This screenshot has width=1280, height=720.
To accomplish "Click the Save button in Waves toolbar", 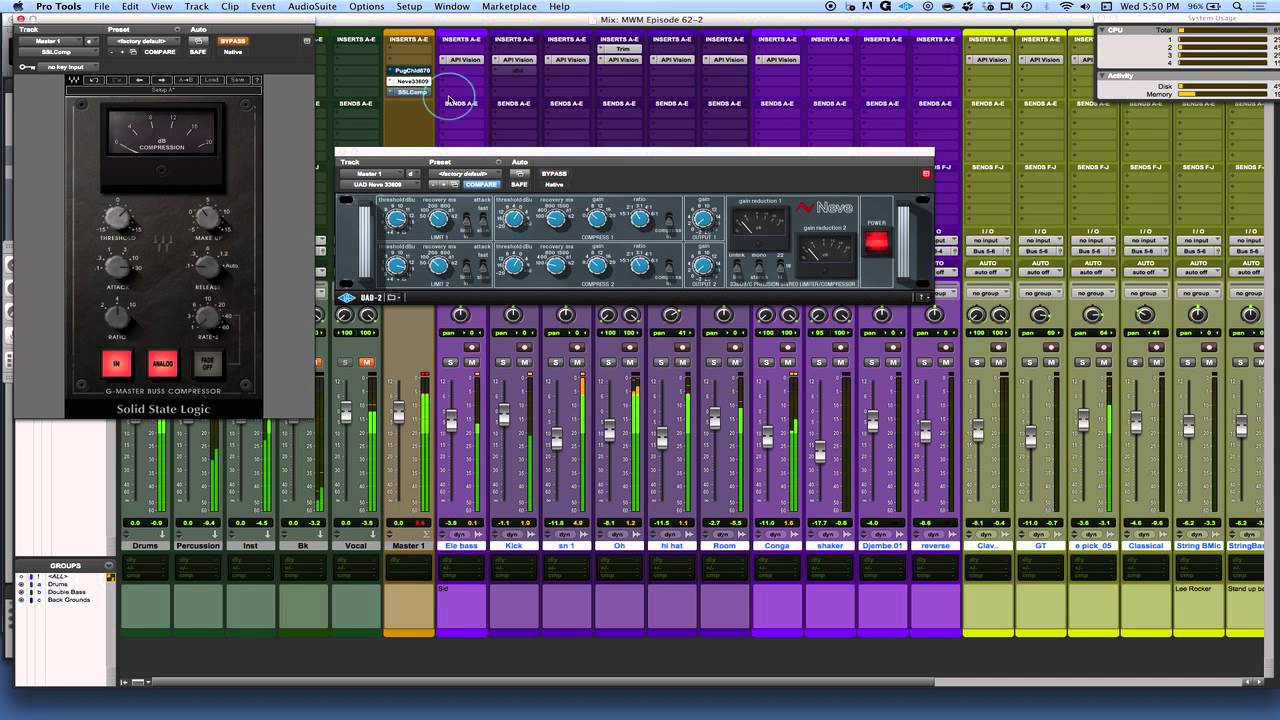I will 237,80.
